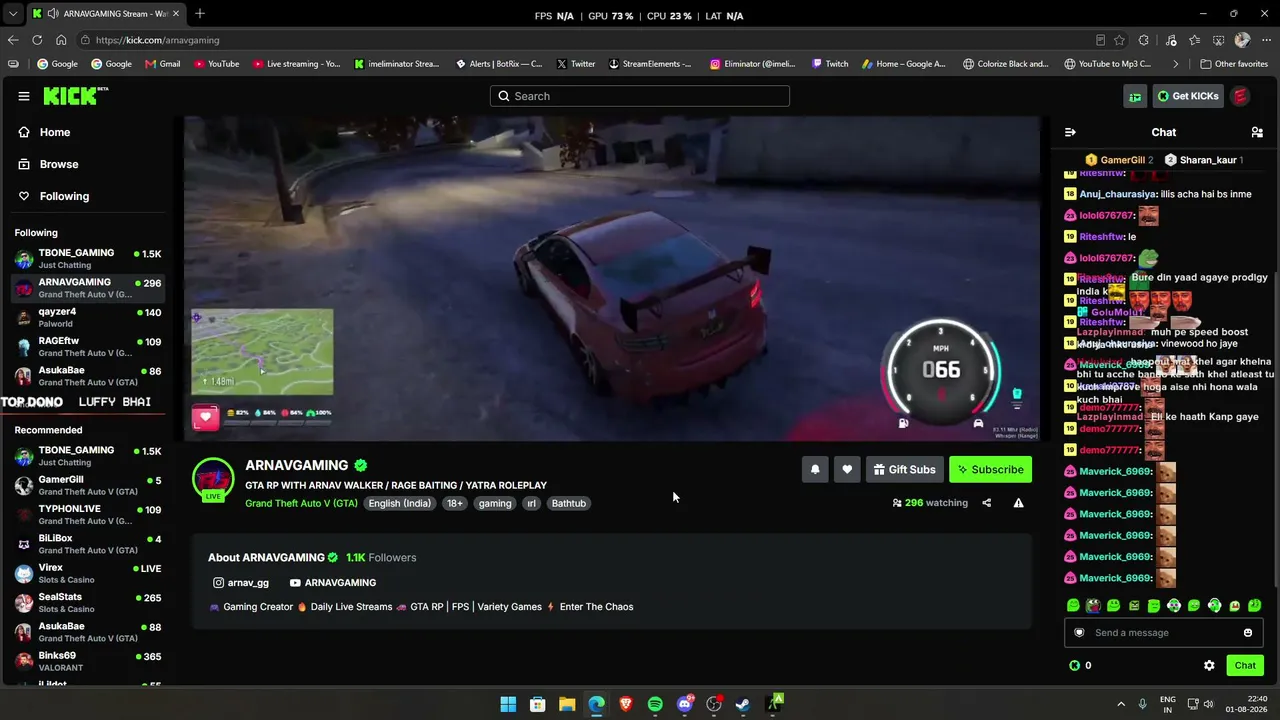Open the hamburger sidebar menu
The height and width of the screenshot is (720, 1280).
[x=24, y=96]
